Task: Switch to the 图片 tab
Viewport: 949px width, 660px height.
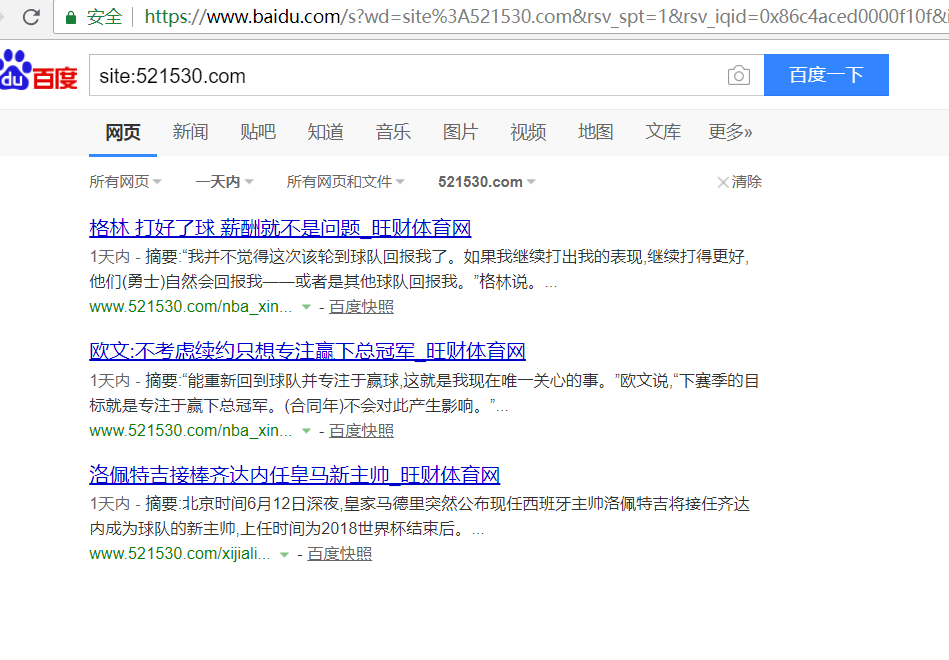Action: 460,132
